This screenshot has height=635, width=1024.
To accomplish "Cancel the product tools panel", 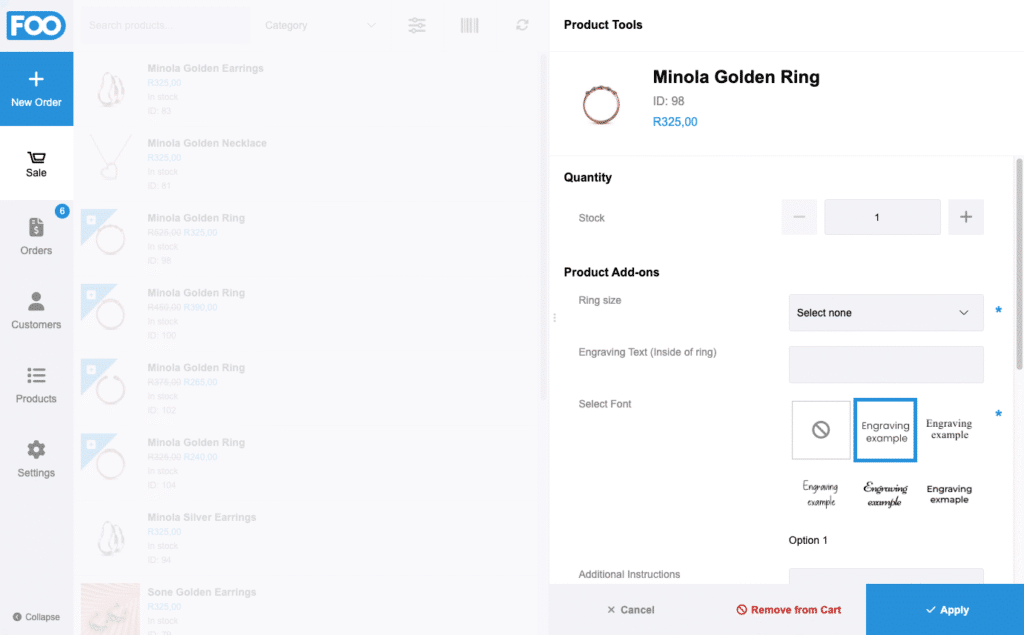I will 630,610.
